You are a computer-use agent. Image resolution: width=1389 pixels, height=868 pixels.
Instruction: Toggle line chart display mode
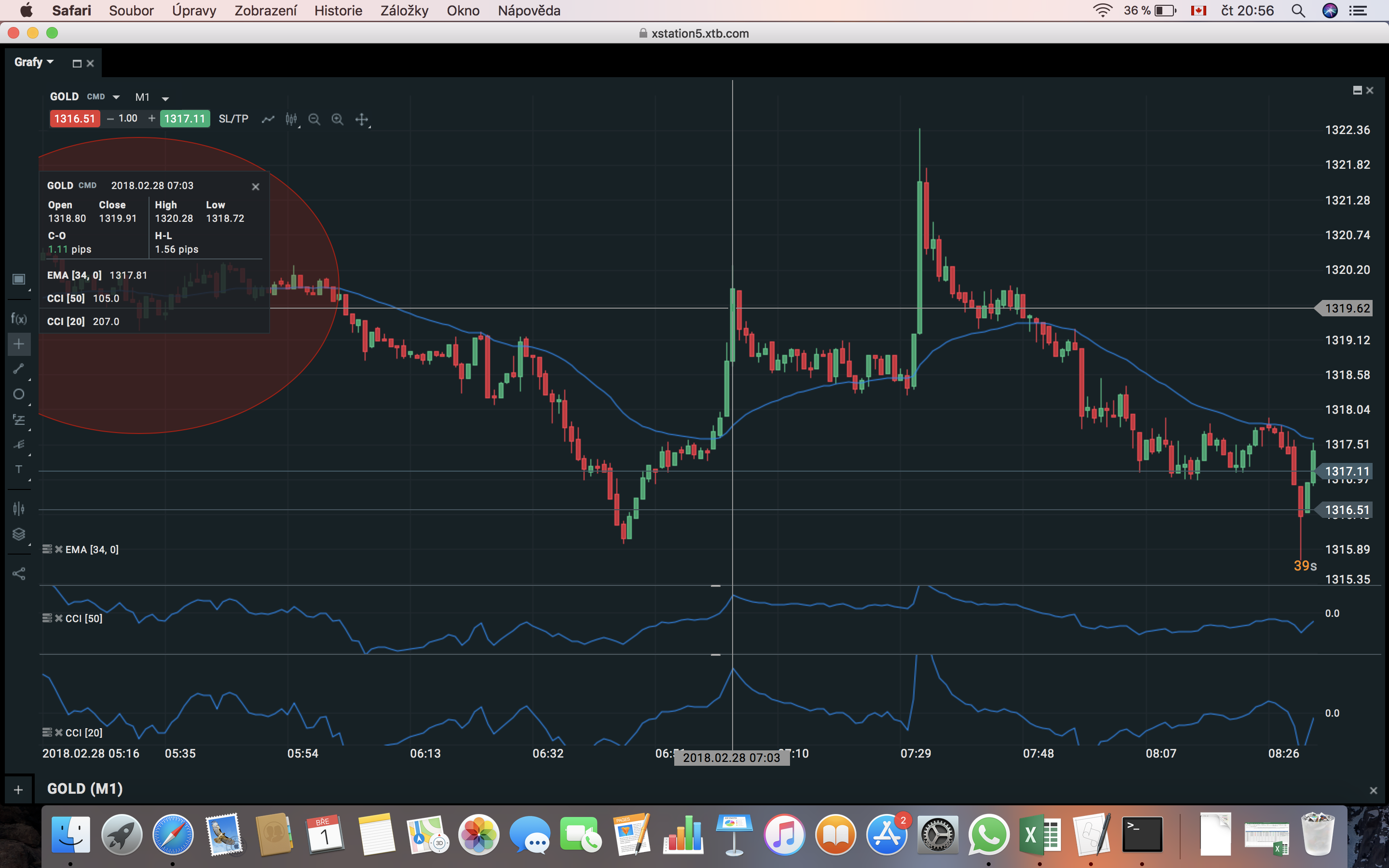[x=268, y=120]
